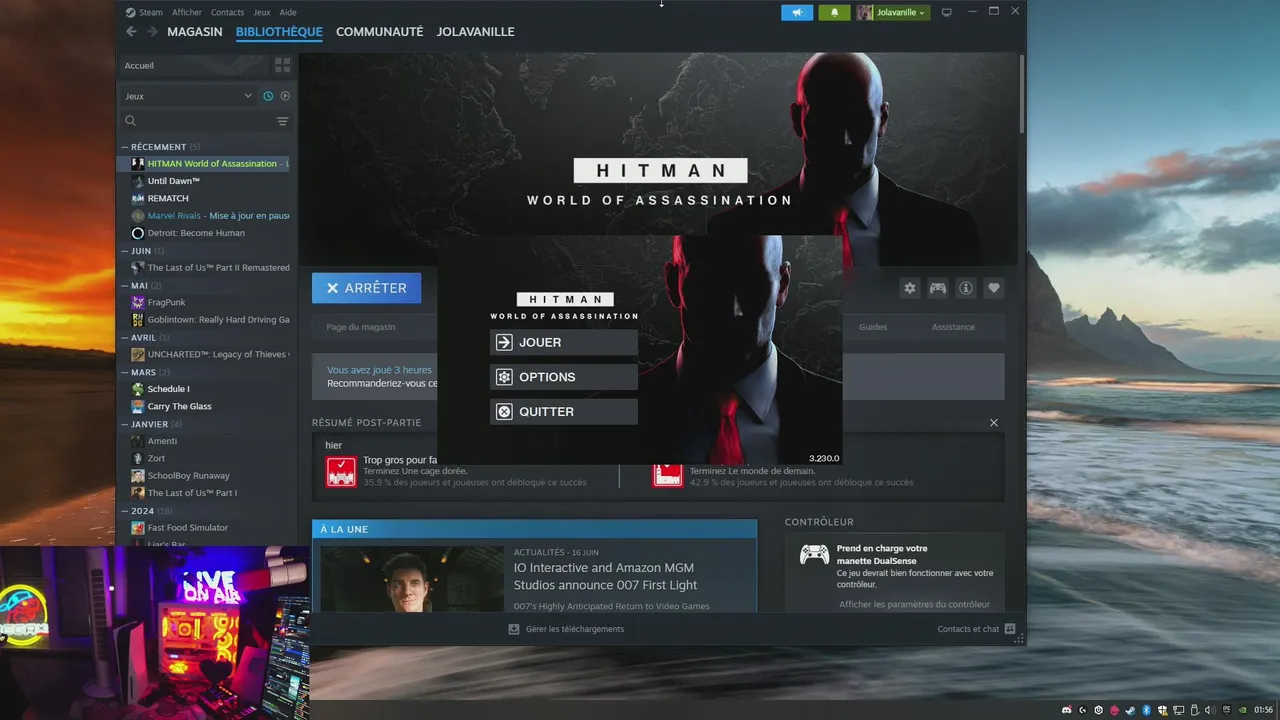
Task: Collapse the JUIN group
Action: tap(125, 251)
